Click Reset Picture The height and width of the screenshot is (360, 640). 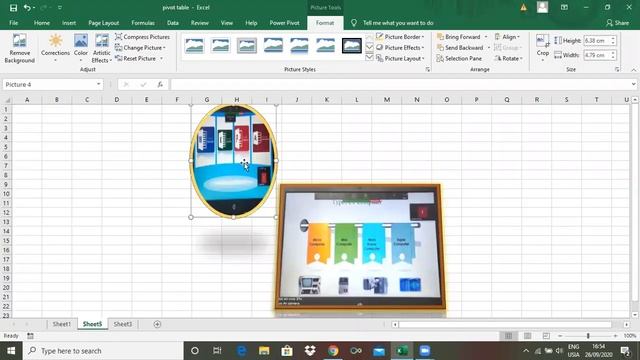pos(139,58)
